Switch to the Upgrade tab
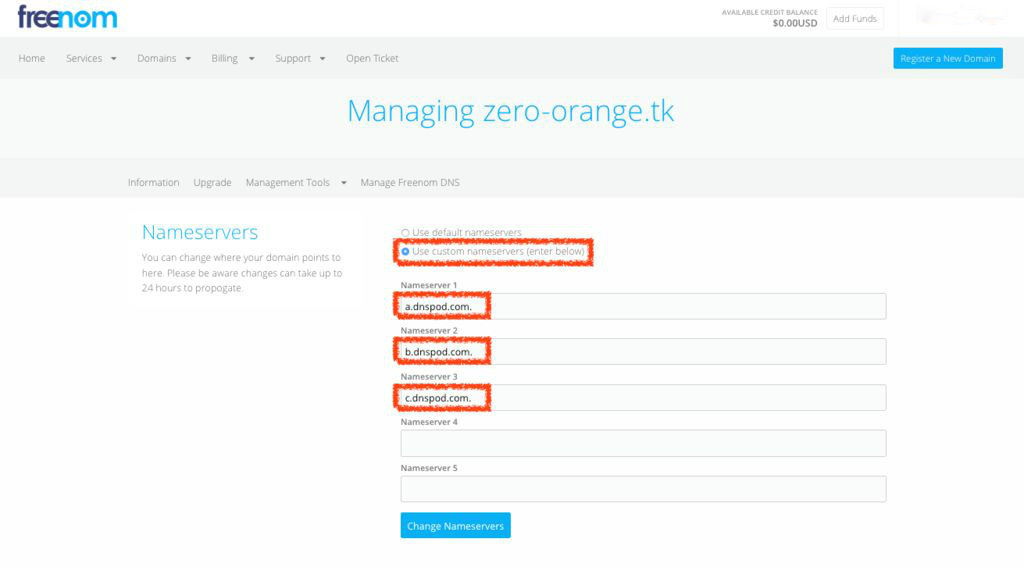This screenshot has width=1024, height=571. [x=212, y=182]
